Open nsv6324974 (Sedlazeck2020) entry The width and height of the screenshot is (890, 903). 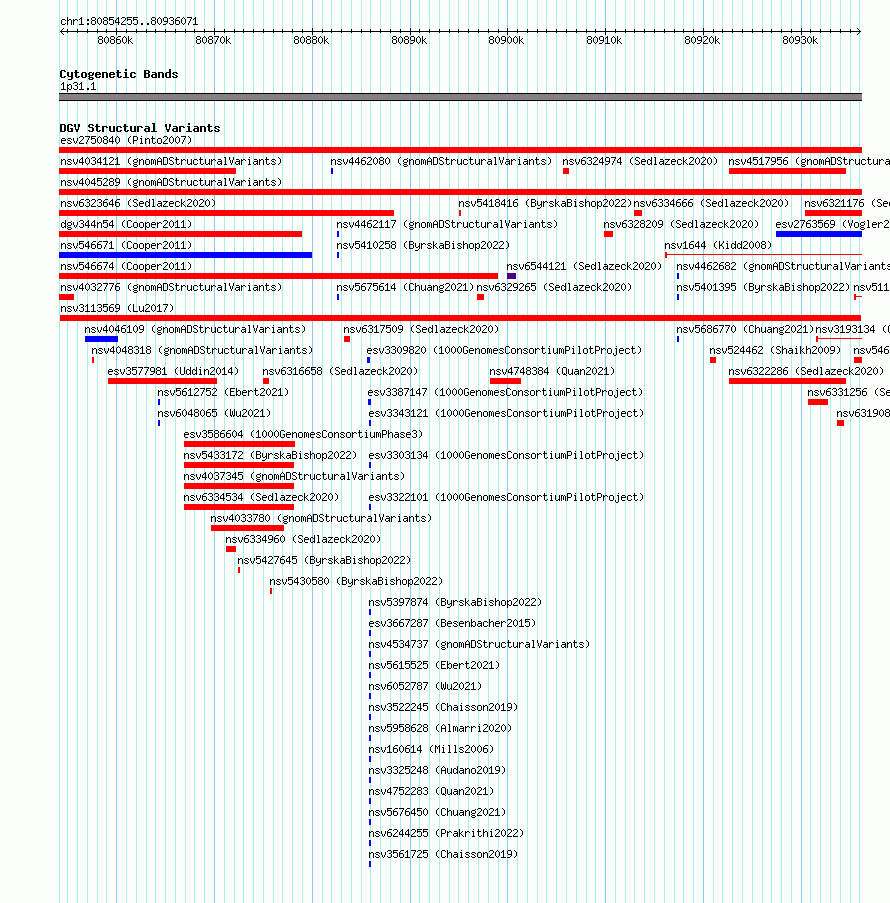point(640,161)
